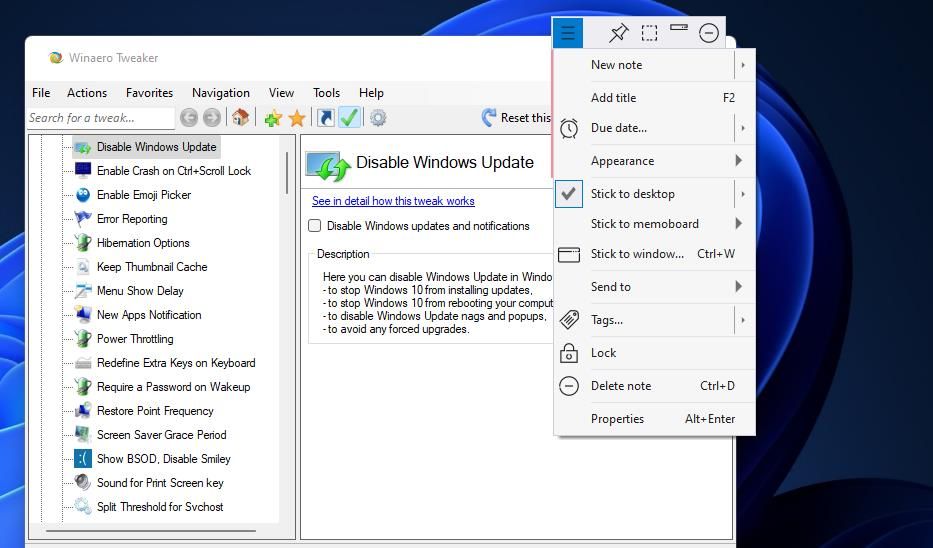
Task: Click the tree panel vertical scrollbar
Action: point(286,174)
